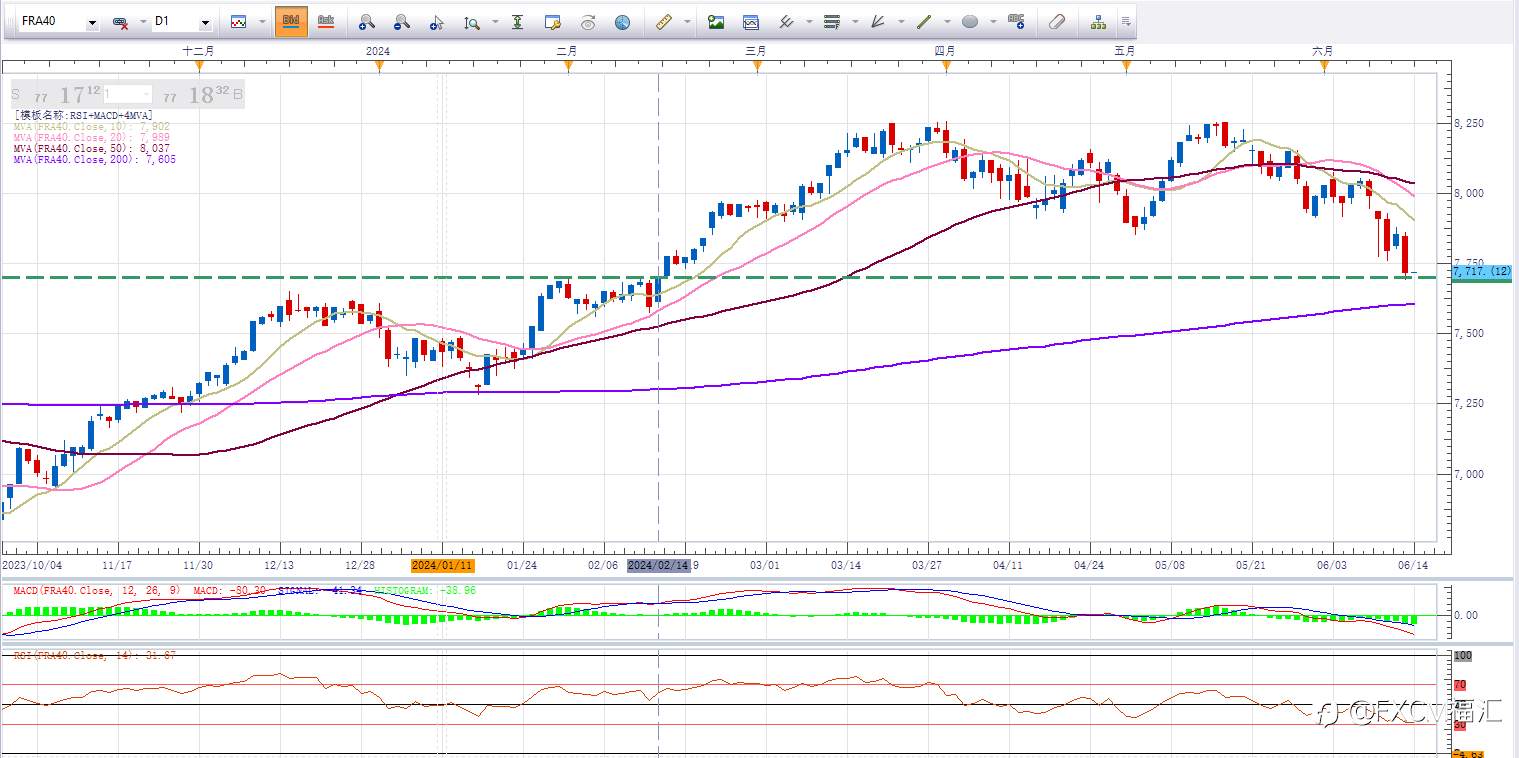Expand the Fibonacci tool dropdown arrow
Screen dimensions: 1519x758
coord(854,22)
